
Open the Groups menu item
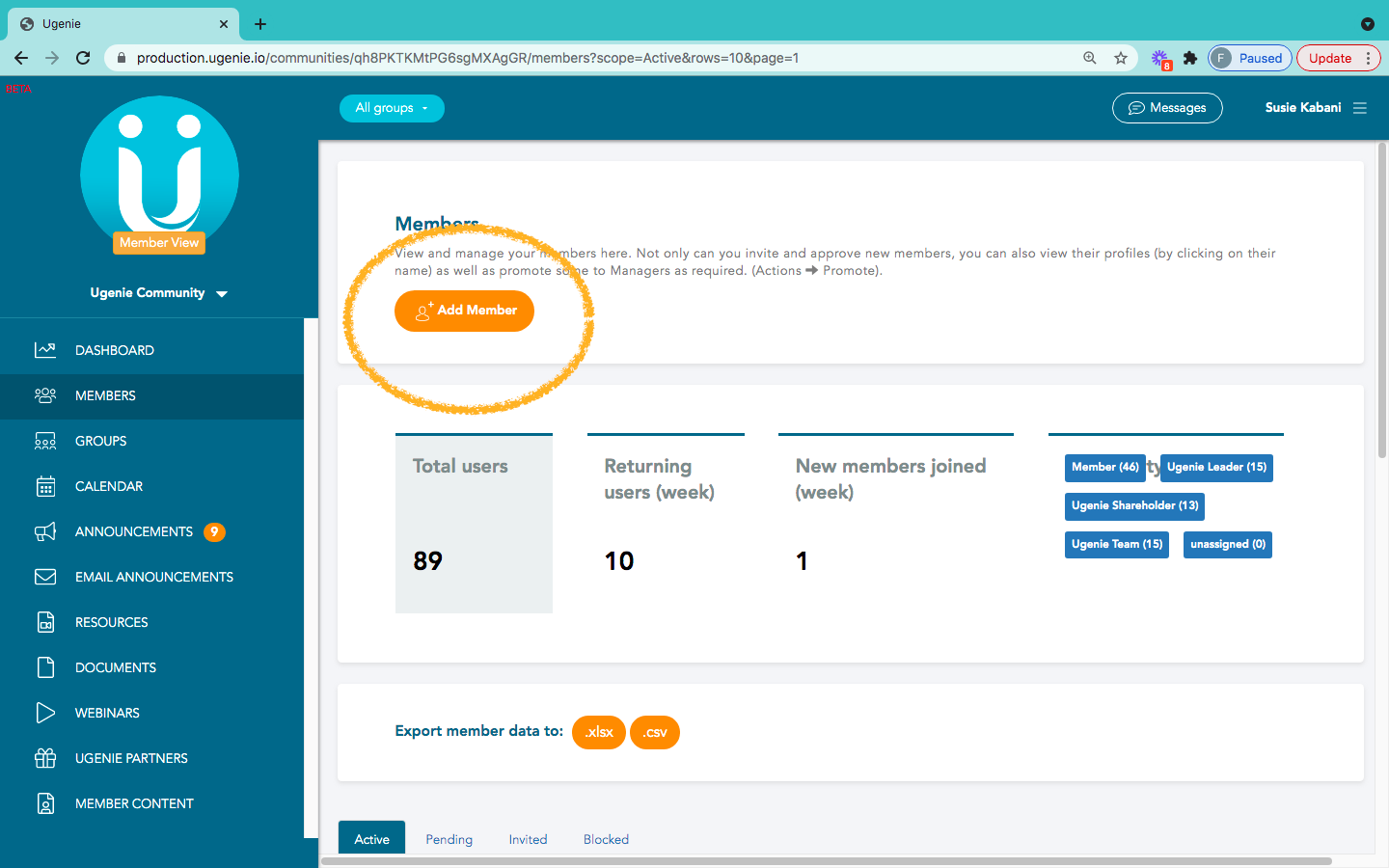tap(101, 441)
